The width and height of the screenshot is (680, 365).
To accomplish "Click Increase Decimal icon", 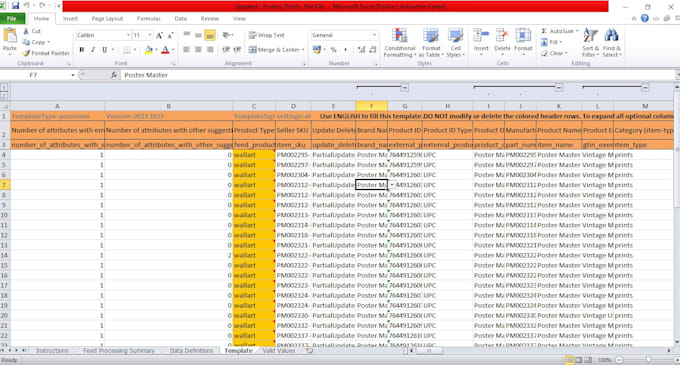I will coord(361,50).
